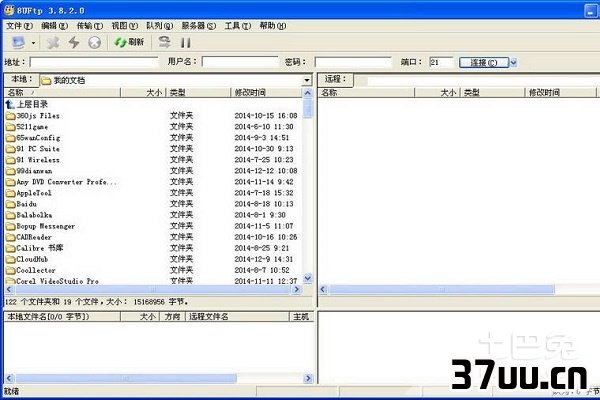600x400 pixels.
Task: Open the 工具 menu
Action: [238, 26]
